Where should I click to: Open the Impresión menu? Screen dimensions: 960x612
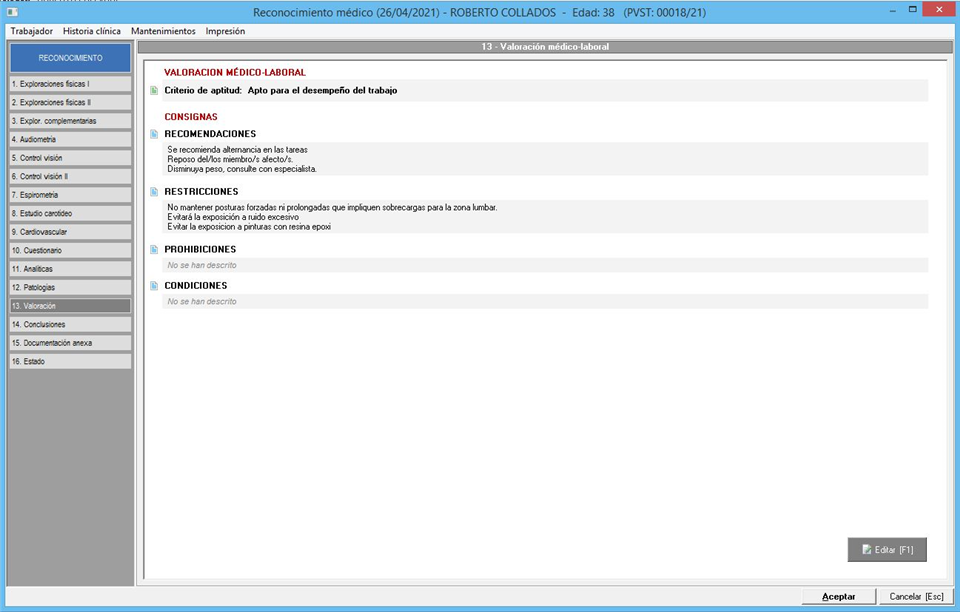click(225, 31)
